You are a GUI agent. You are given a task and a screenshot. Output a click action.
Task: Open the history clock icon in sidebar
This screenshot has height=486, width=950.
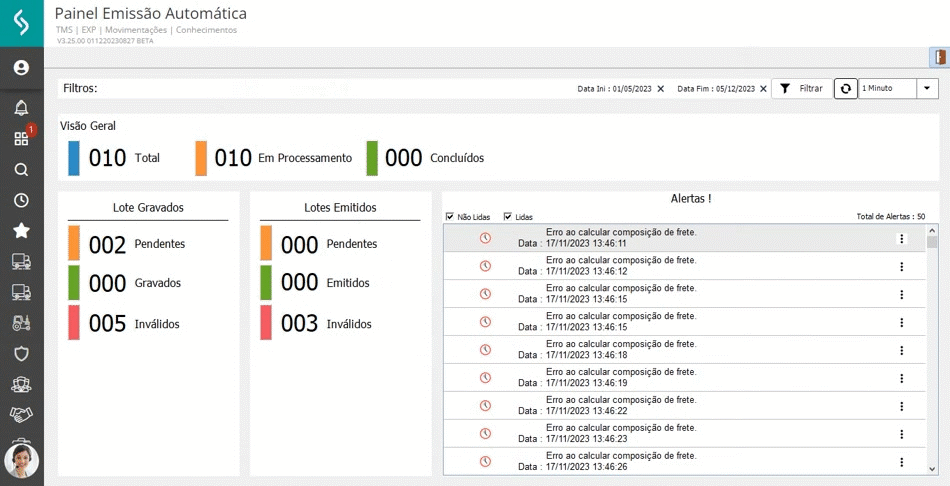[21, 200]
